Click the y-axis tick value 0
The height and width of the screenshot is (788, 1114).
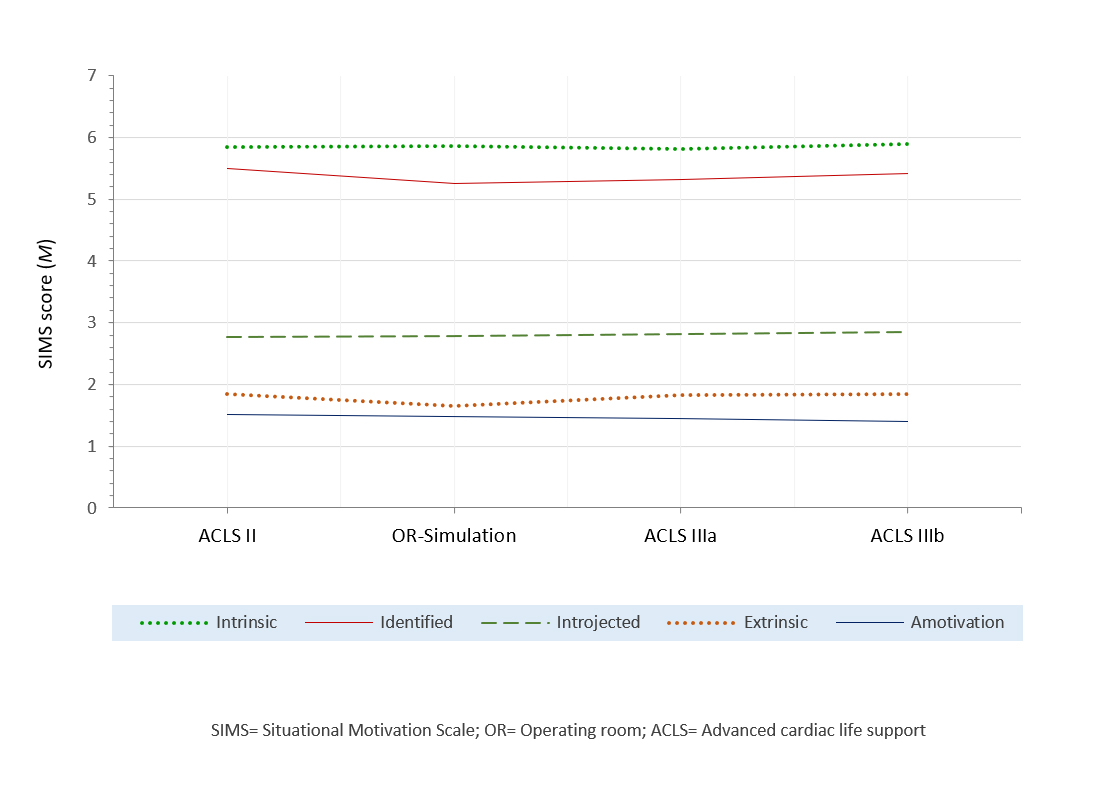92,508
